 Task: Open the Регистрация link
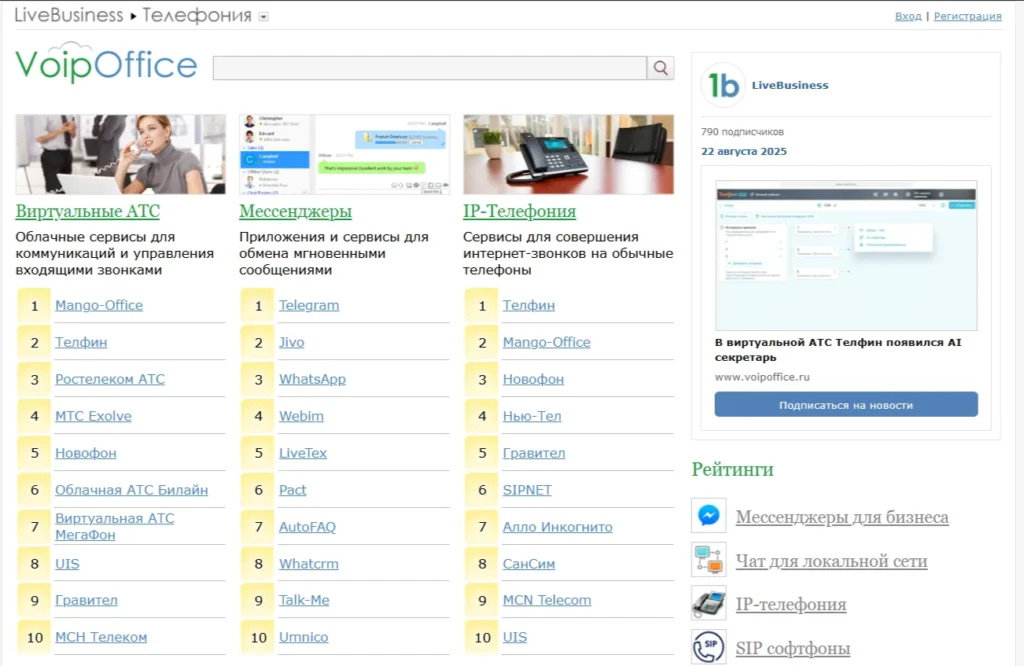tap(967, 16)
